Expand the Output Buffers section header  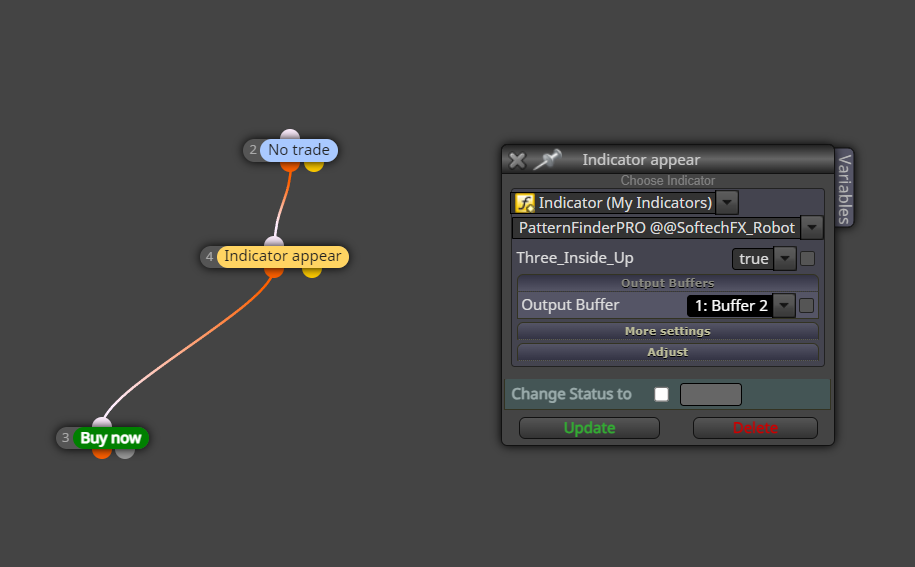tap(668, 283)
